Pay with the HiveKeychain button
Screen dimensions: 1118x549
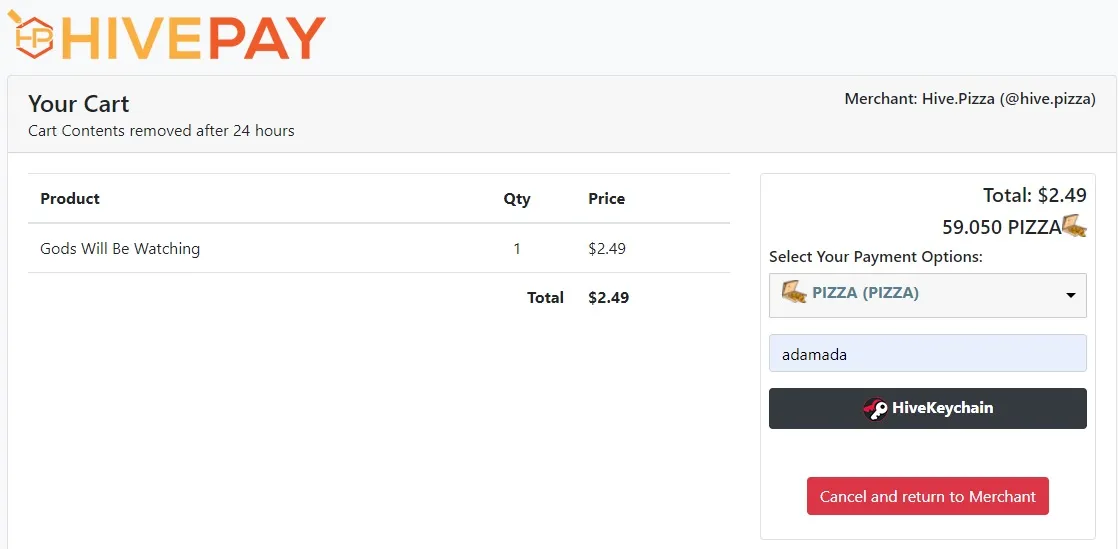[x=928, y=409]
